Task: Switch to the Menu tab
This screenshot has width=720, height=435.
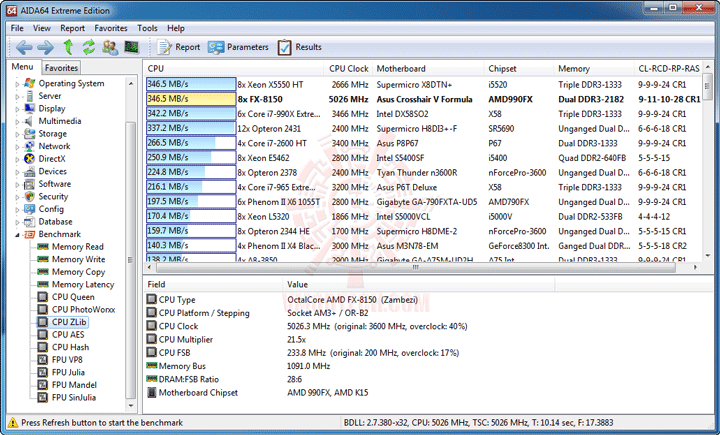Action: tap(22, 67)
